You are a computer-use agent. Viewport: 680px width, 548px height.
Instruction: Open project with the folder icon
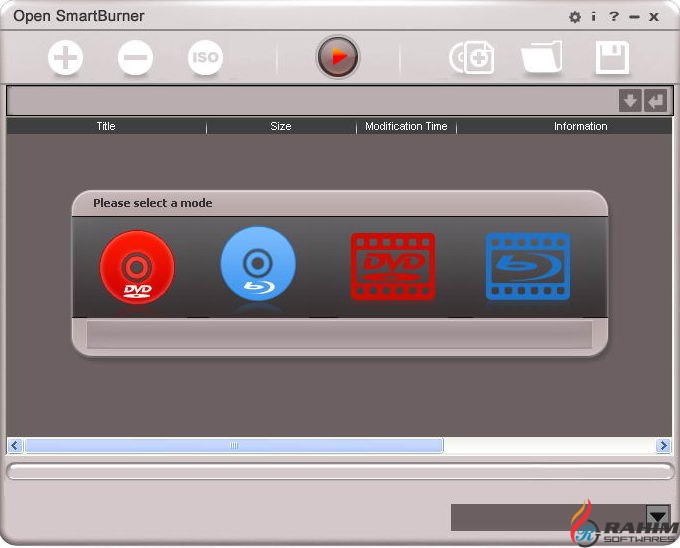pos(542,58)
